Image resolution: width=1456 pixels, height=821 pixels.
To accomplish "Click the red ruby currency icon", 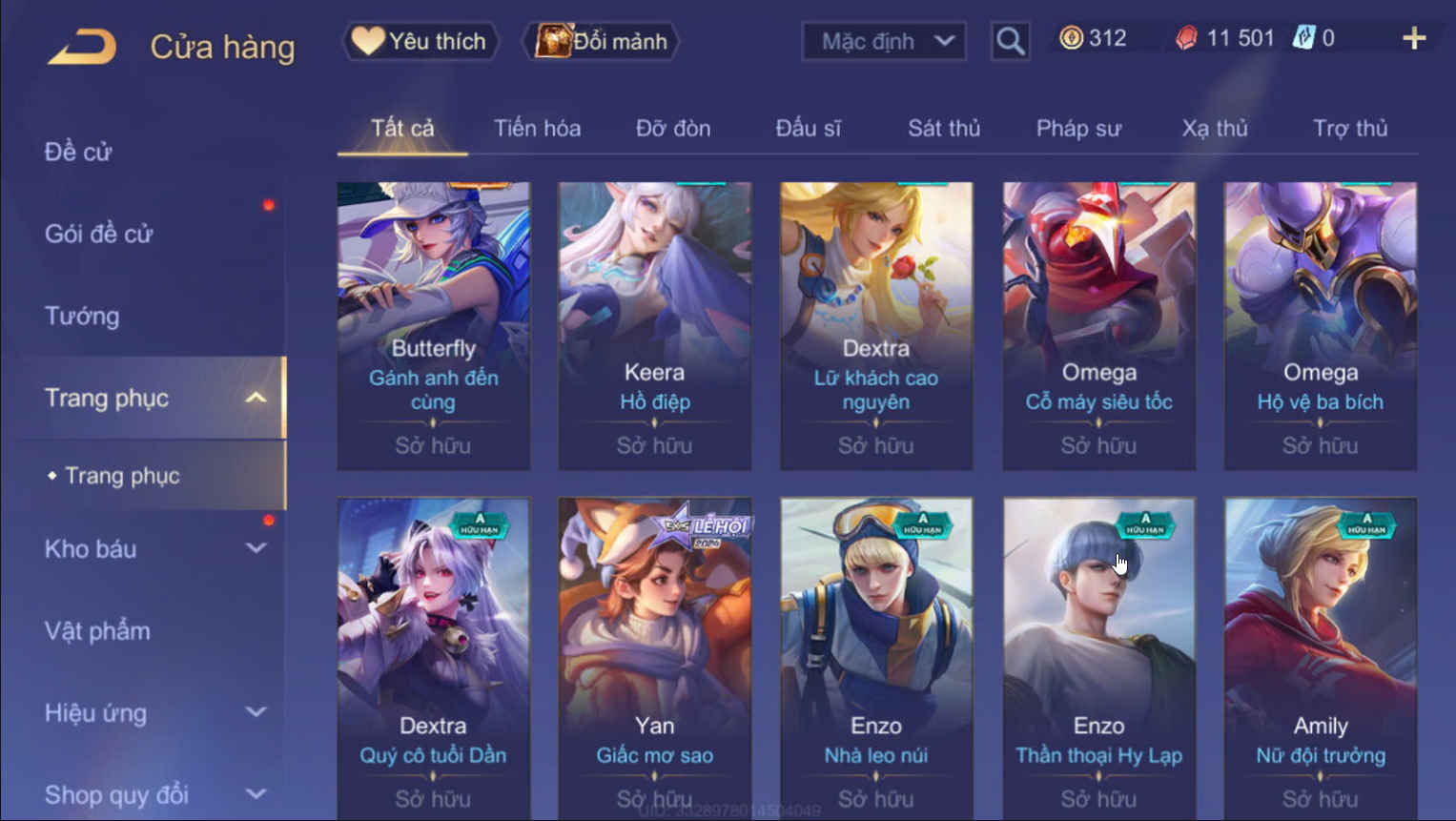I will (x=1186, y=38).
